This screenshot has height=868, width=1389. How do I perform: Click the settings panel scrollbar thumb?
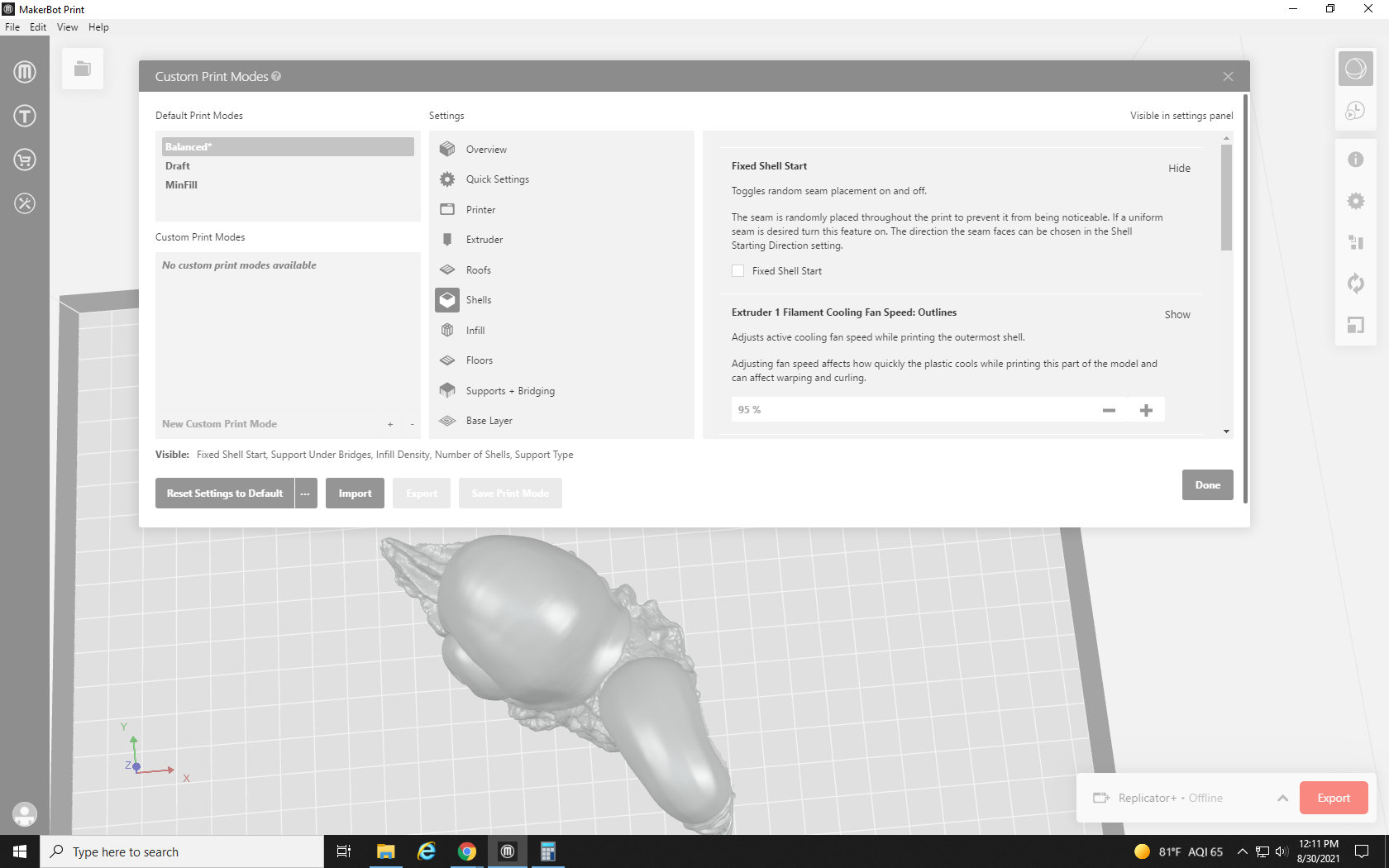pos(1226,197)
